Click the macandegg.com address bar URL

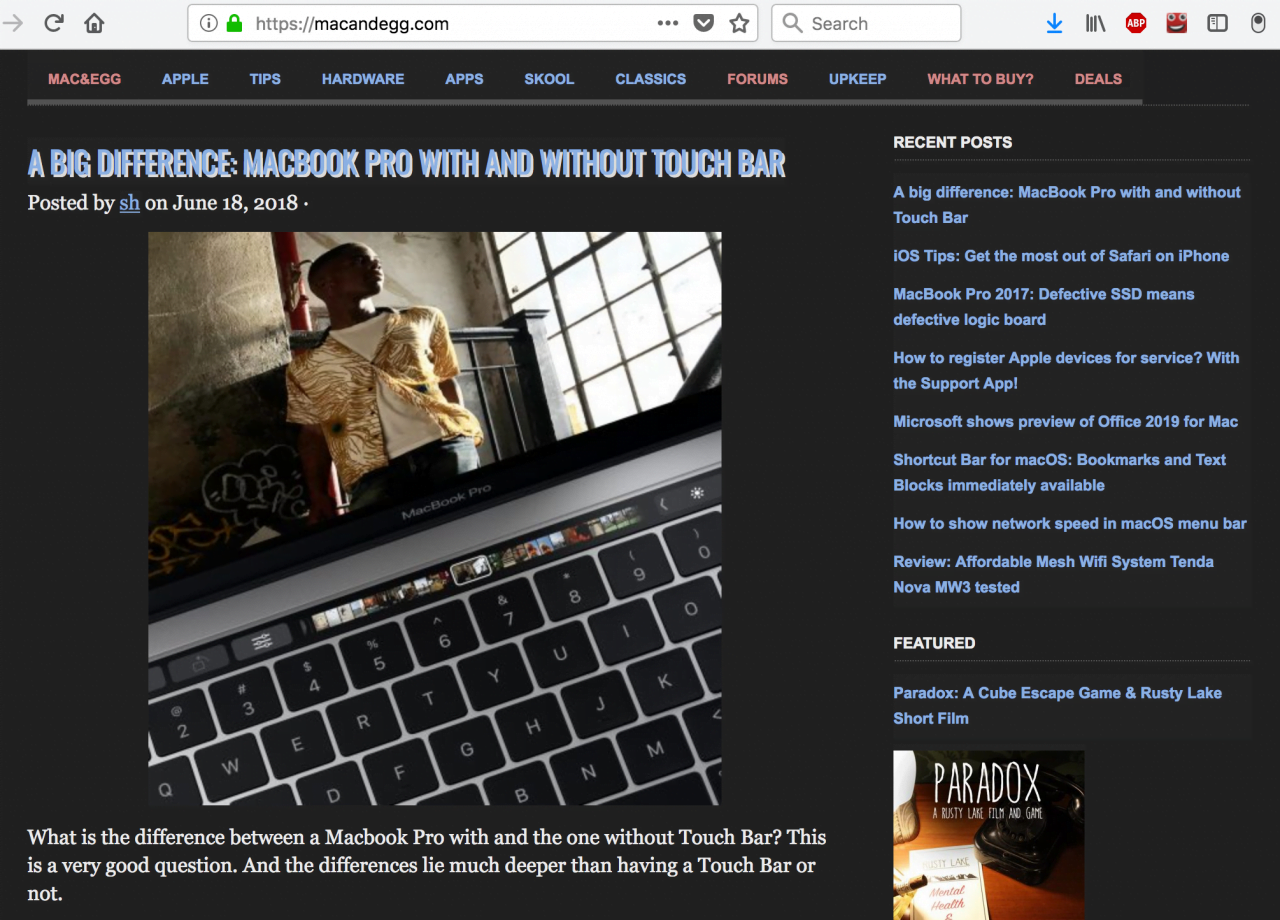pos(352,24)
